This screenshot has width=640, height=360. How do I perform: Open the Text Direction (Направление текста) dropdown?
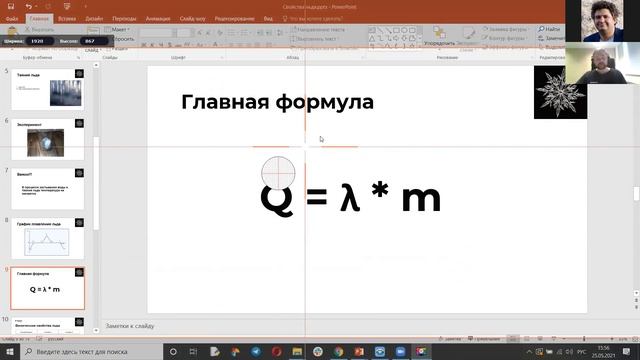pos(318,29)
